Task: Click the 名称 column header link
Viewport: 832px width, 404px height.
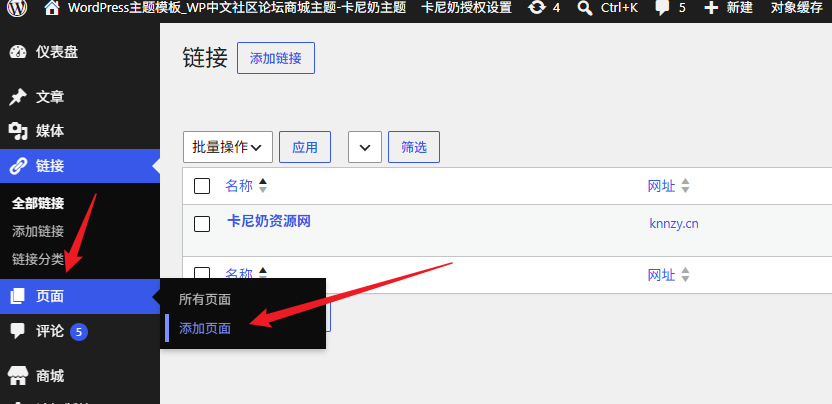Action: pyautogui.click(x=239, y=186)
